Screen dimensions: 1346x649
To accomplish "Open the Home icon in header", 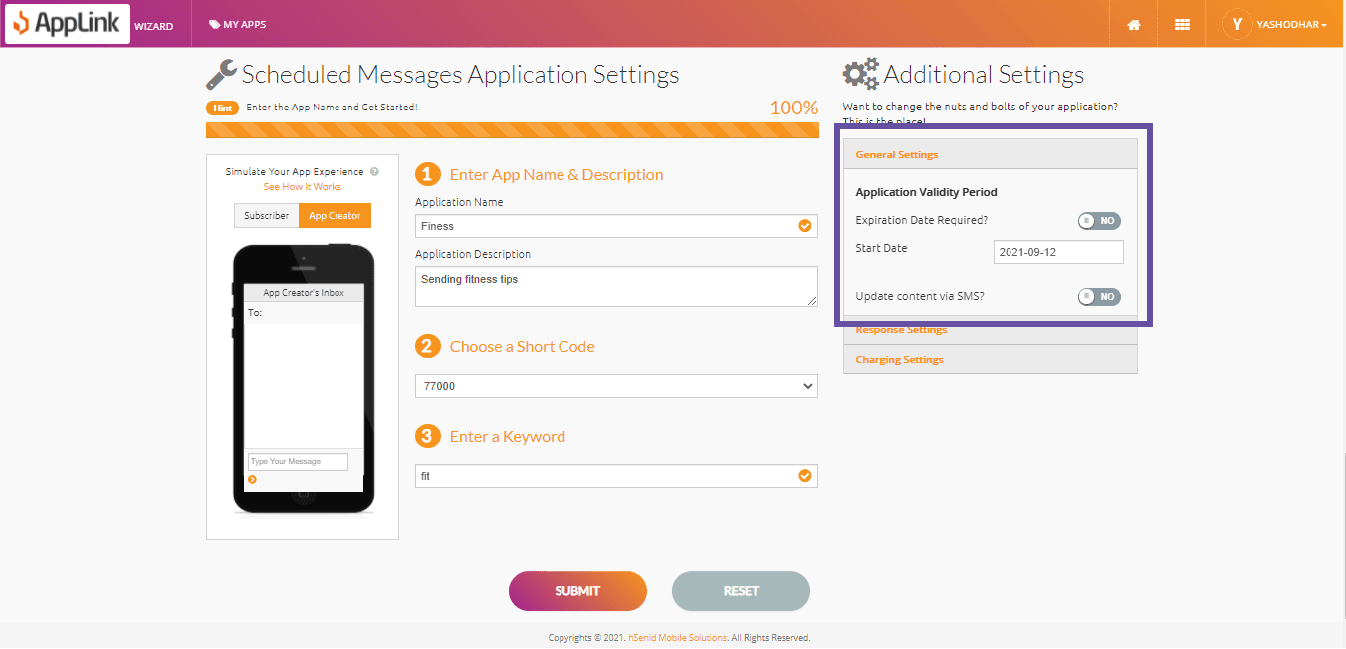I will tap(1134, 25).
